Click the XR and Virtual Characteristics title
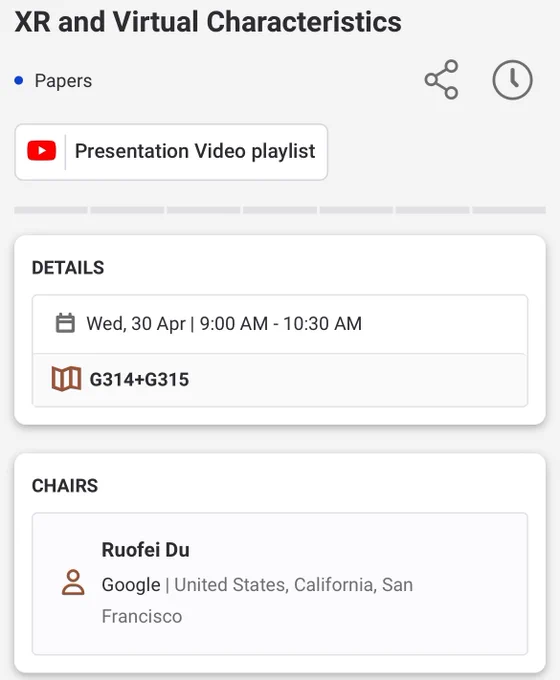560x680 pixels. click(x=208, y=22)
